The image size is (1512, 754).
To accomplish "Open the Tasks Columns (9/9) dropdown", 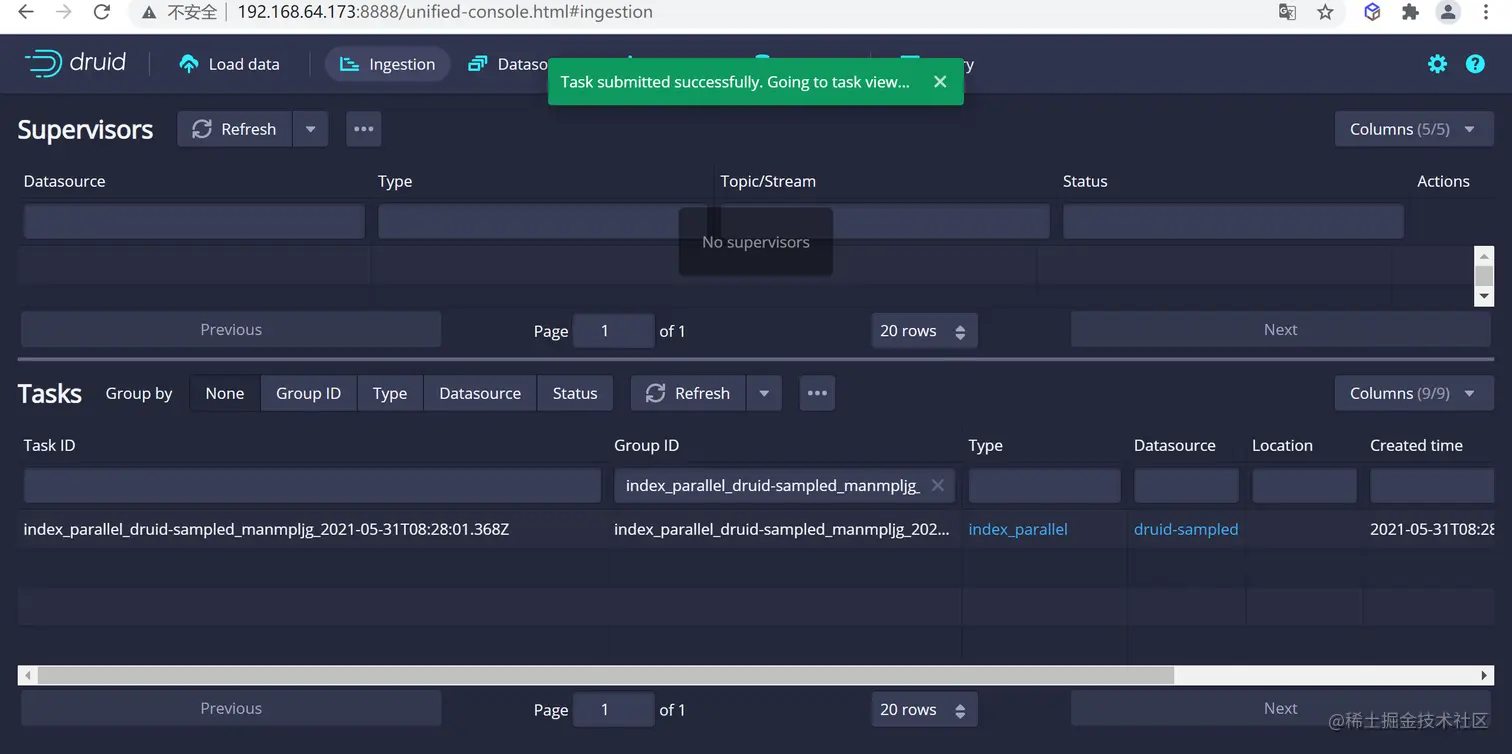I will pyautogui.click(x=1414, y=393).
